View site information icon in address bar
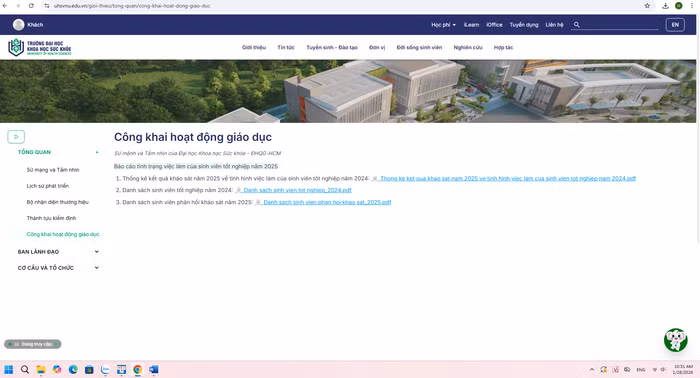Screen dimensions: 700x378 [46, 6]
